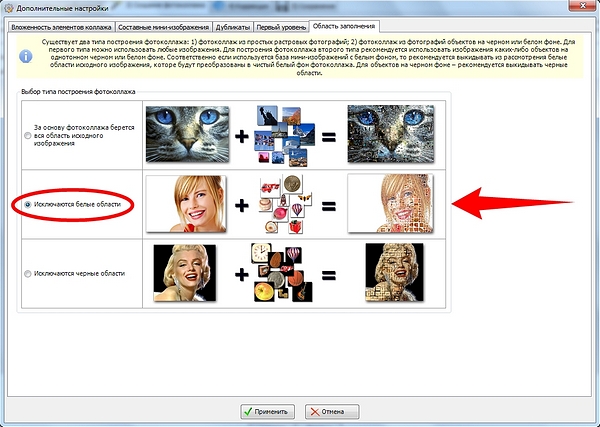Select radio 'За основу фотоколлажа берется вся область'
Screen dimensions: 600x427
pos(28,135)
